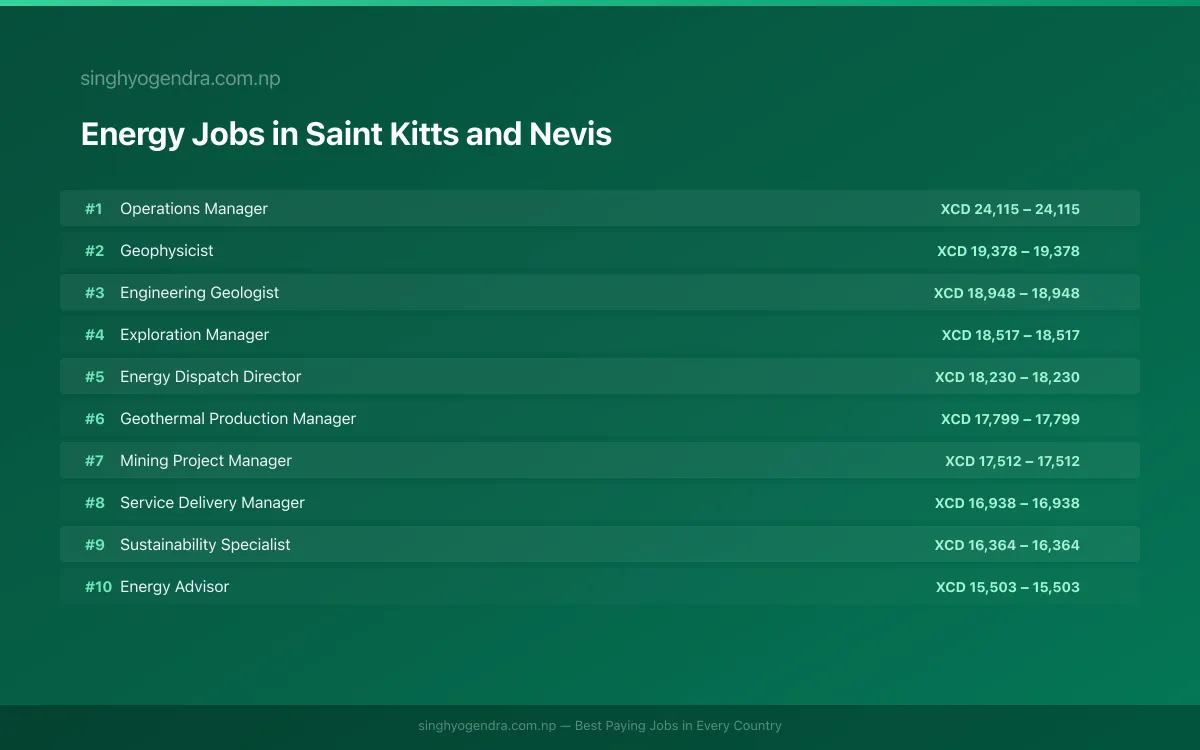The image size is (1200, 750).
Task: Click the '#8' rank number
Action: (x=94, y=503)
